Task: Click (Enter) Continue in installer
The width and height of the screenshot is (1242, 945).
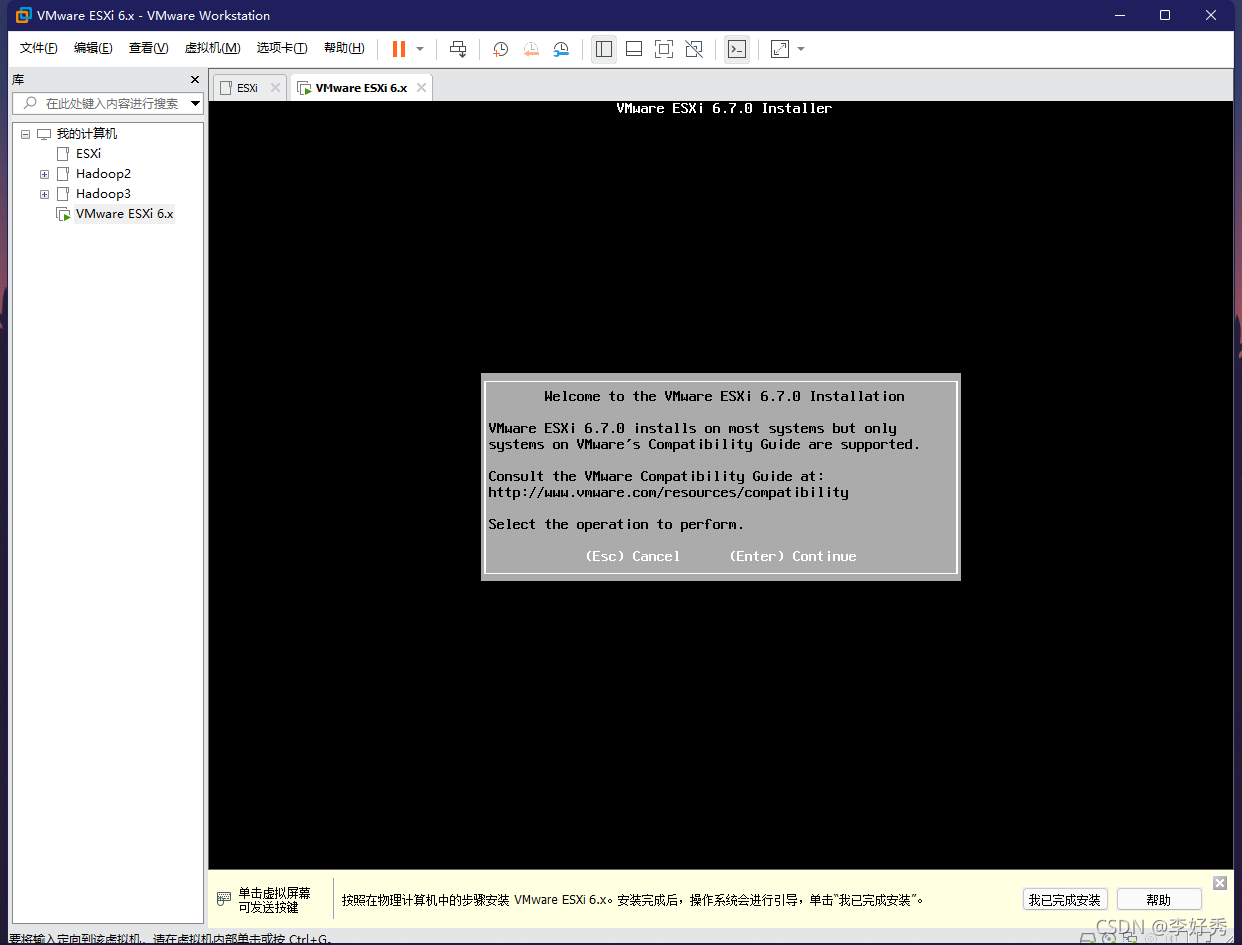Action: pos(793,556)
